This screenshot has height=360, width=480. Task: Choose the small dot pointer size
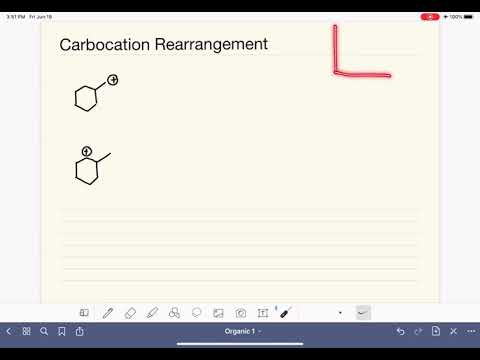point(340,313)
